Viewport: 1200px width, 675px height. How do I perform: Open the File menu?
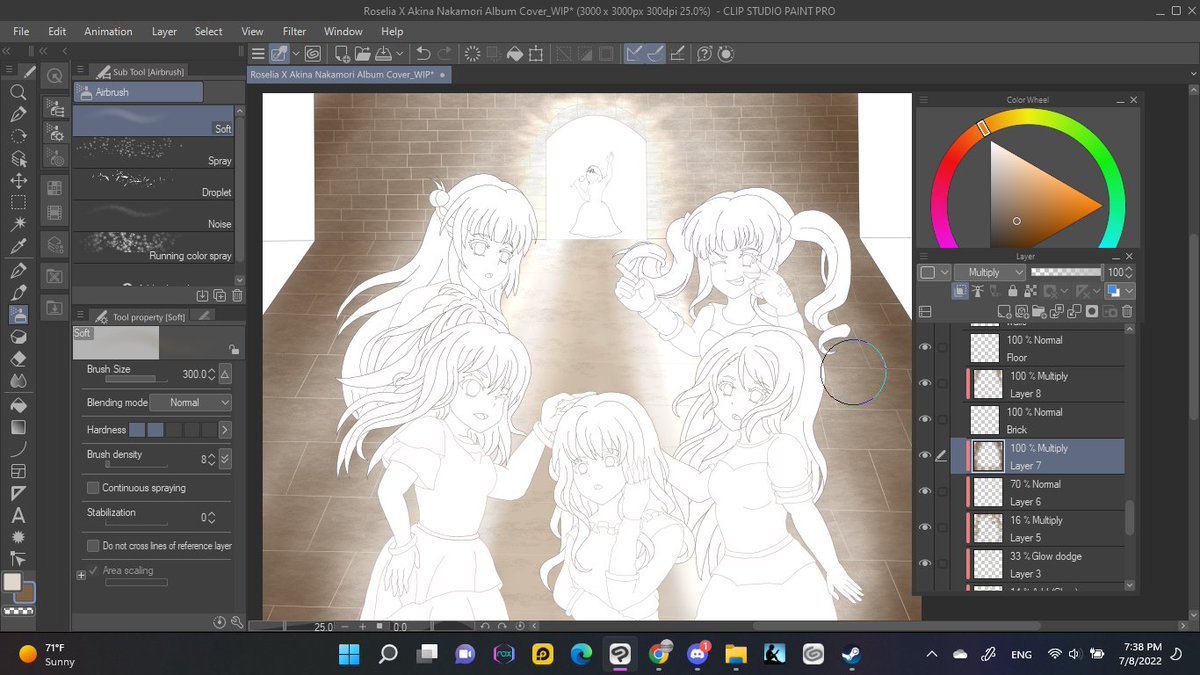click(21, 31)
